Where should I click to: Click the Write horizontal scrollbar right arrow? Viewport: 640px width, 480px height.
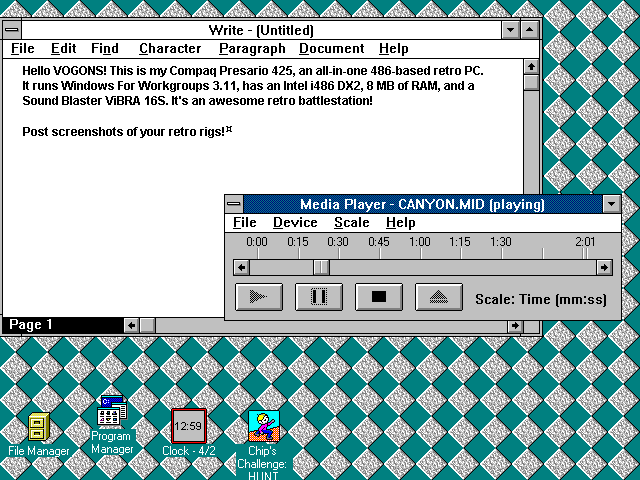coord(516,325)
